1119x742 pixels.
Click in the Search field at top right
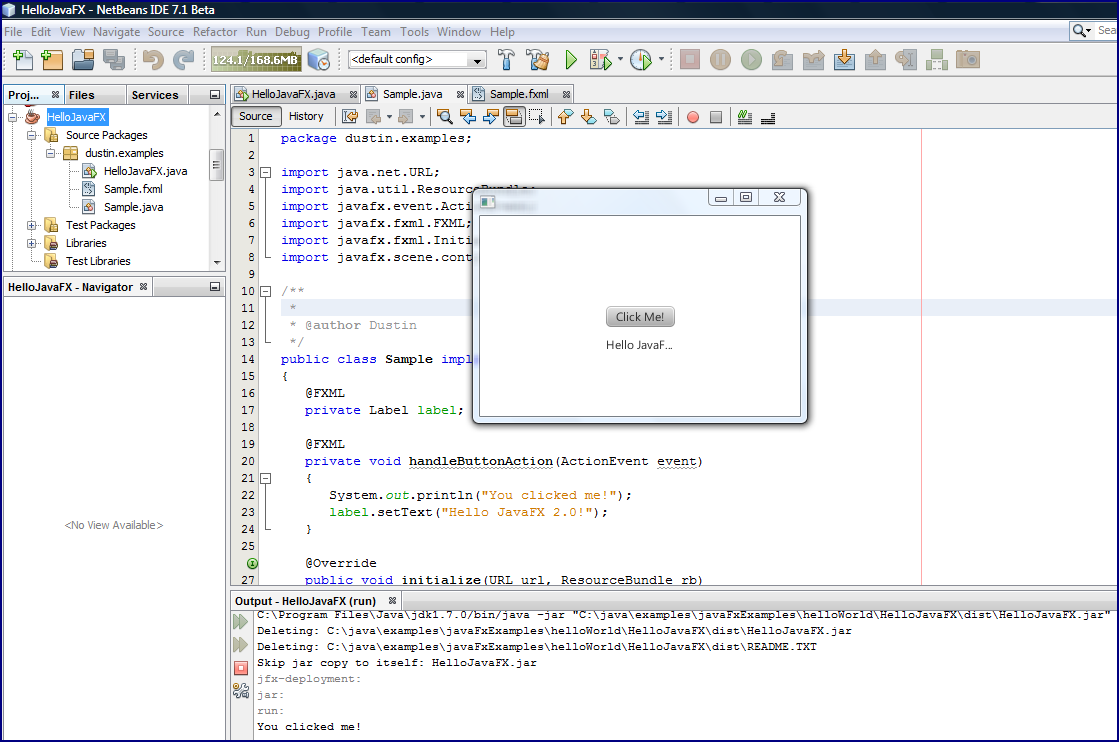tap(1105, 31)
